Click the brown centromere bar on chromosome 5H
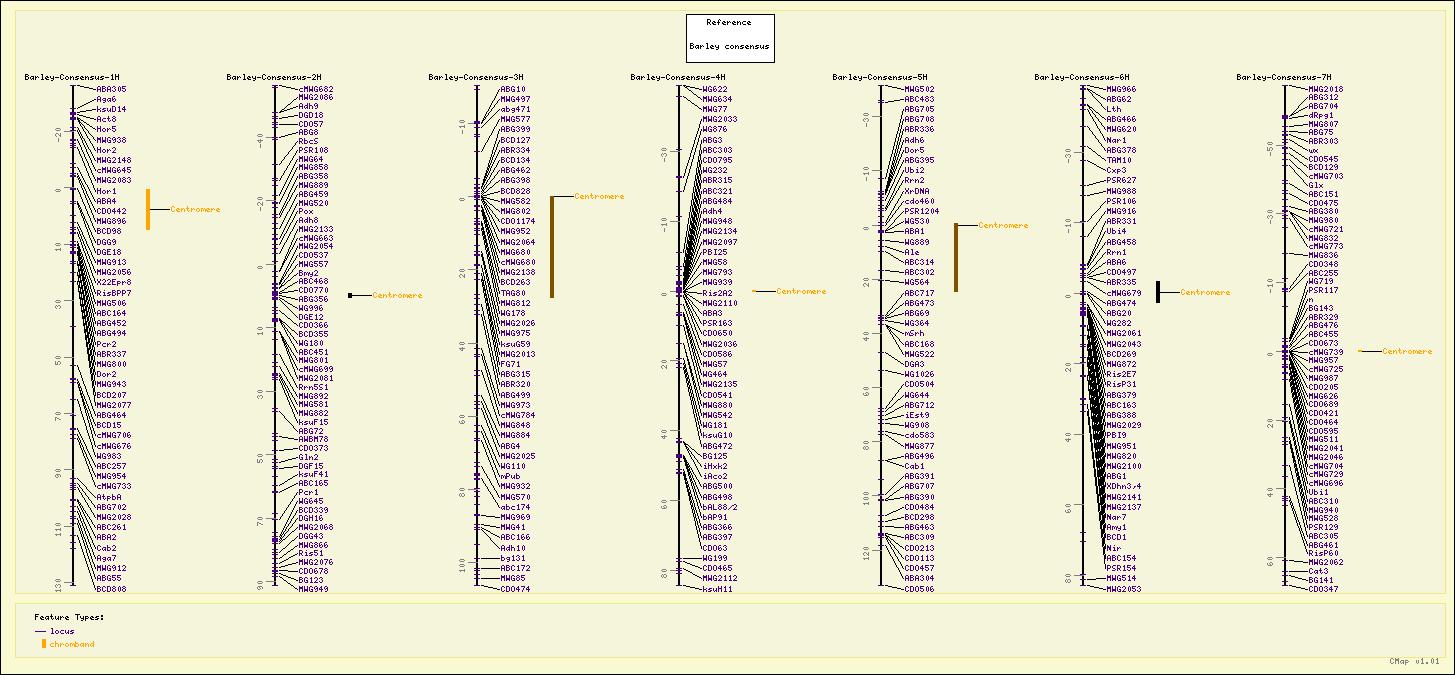Screen dimensions: 1455x675 pyautogui.click(x=956, y=257)
